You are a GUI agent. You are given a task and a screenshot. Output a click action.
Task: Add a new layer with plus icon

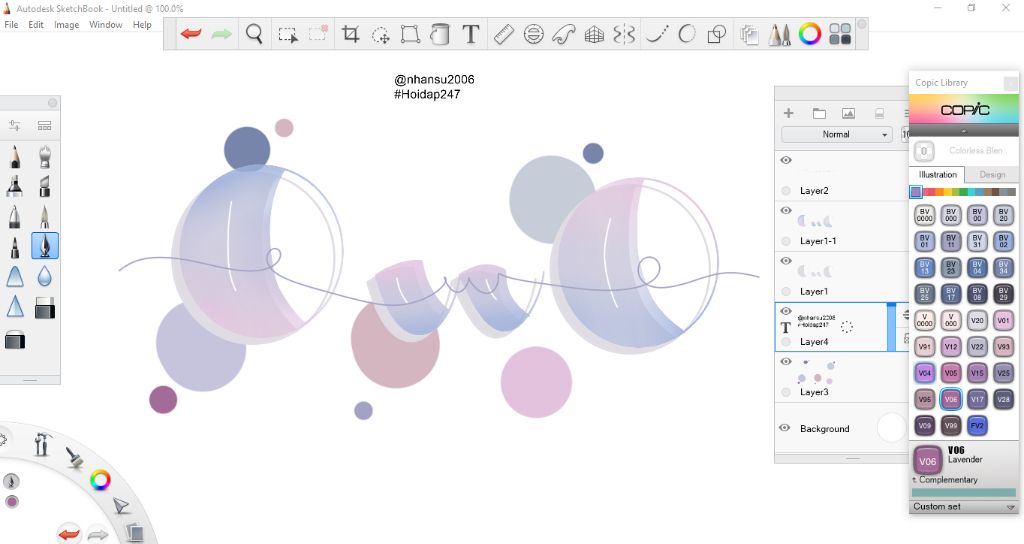(x=788, y=113)
